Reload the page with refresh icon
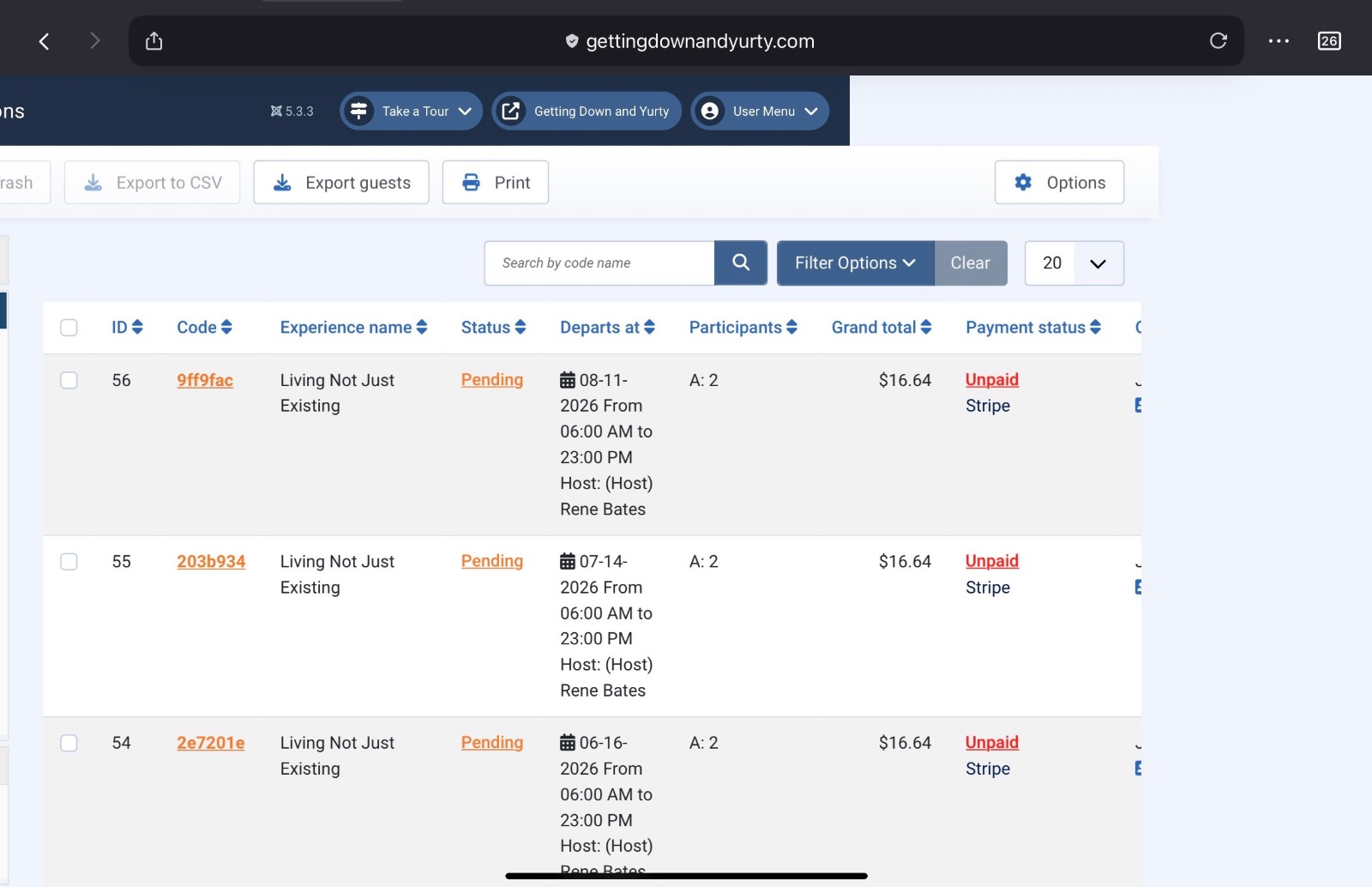The height and width of the screenshot is (887, 1372). click(1218, 41)
